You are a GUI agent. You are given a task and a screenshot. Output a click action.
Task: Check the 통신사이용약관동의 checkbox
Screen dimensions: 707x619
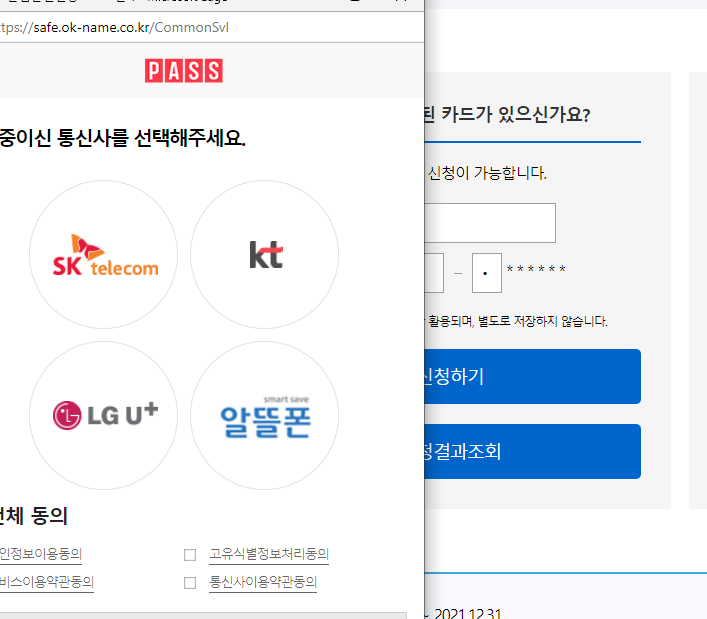coord(190,583)
